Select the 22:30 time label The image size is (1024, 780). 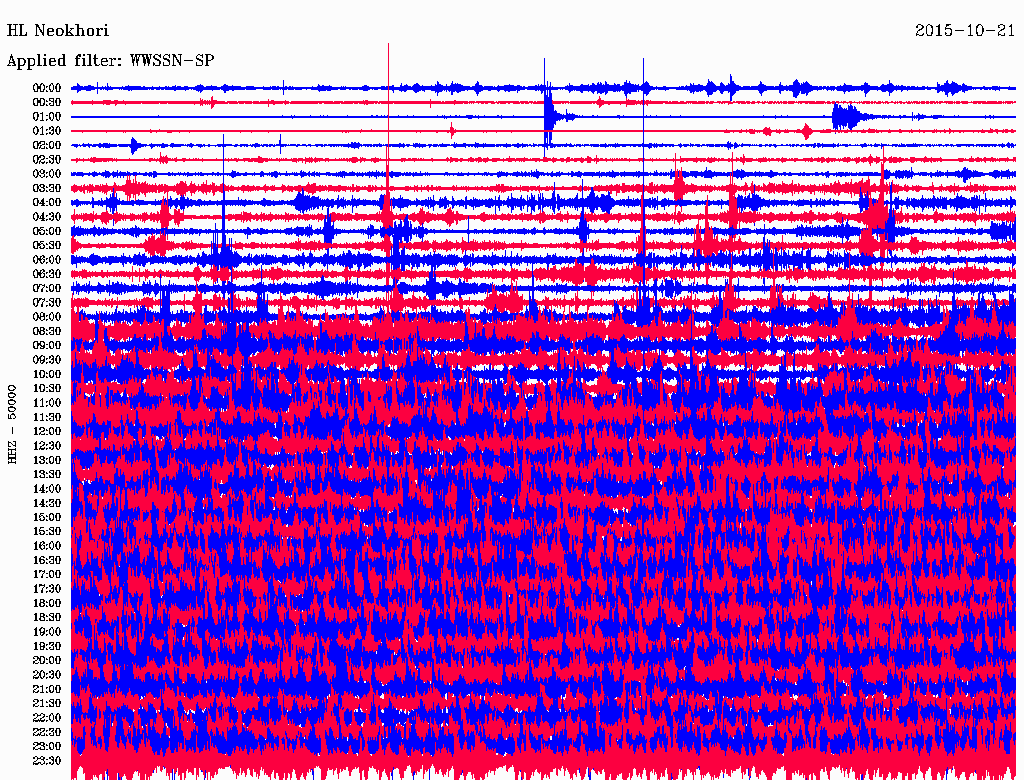[47, 732]
